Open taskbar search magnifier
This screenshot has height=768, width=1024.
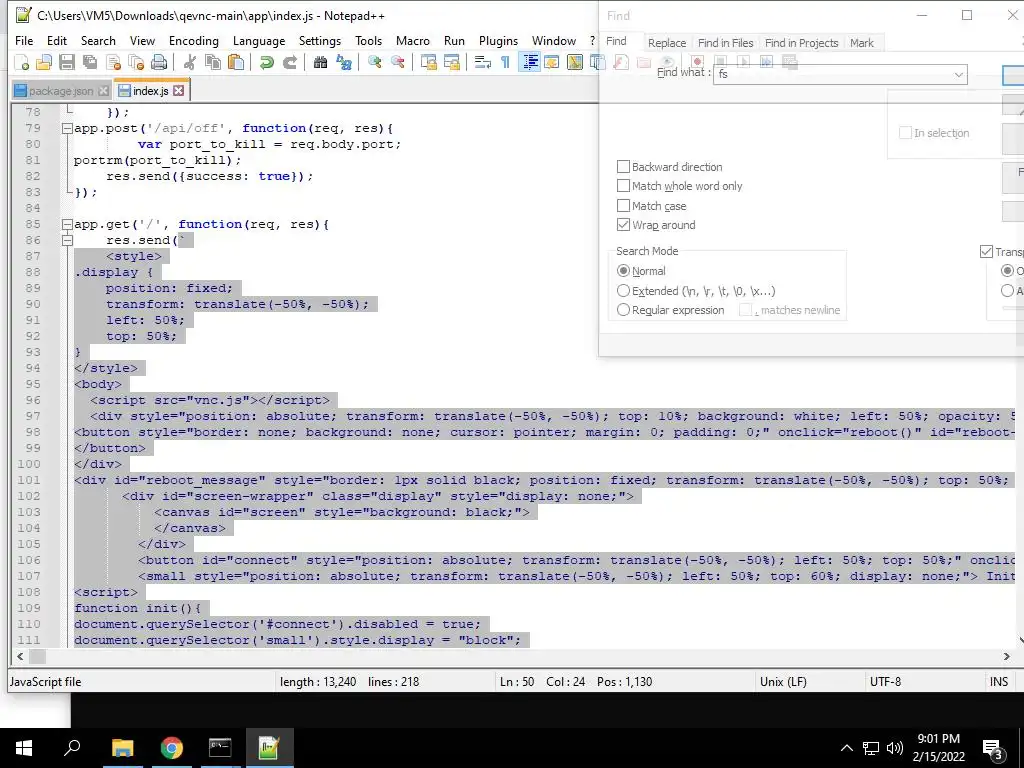pyautogui.click(x=72, y=748)
